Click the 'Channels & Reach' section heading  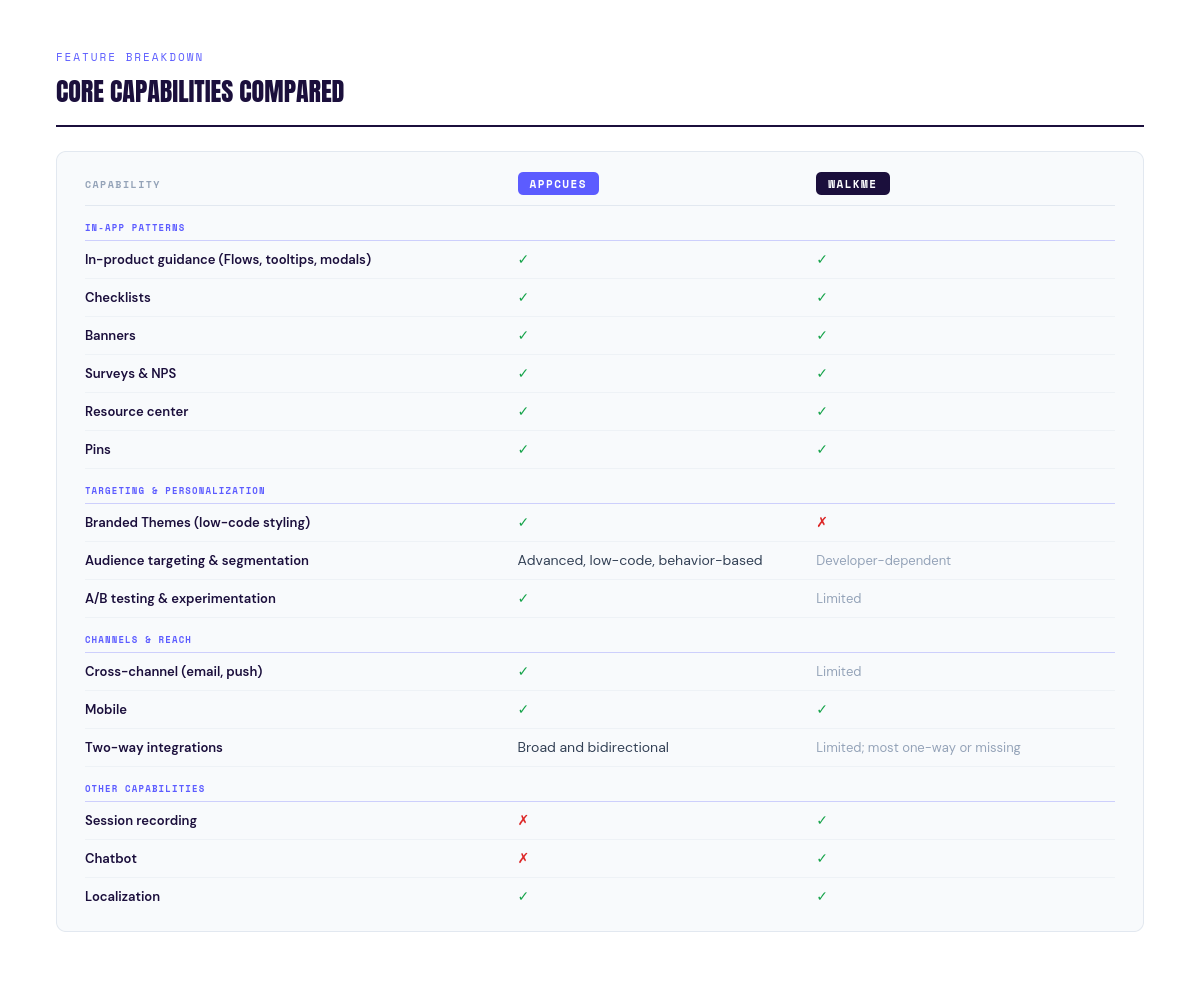[138, 640]
